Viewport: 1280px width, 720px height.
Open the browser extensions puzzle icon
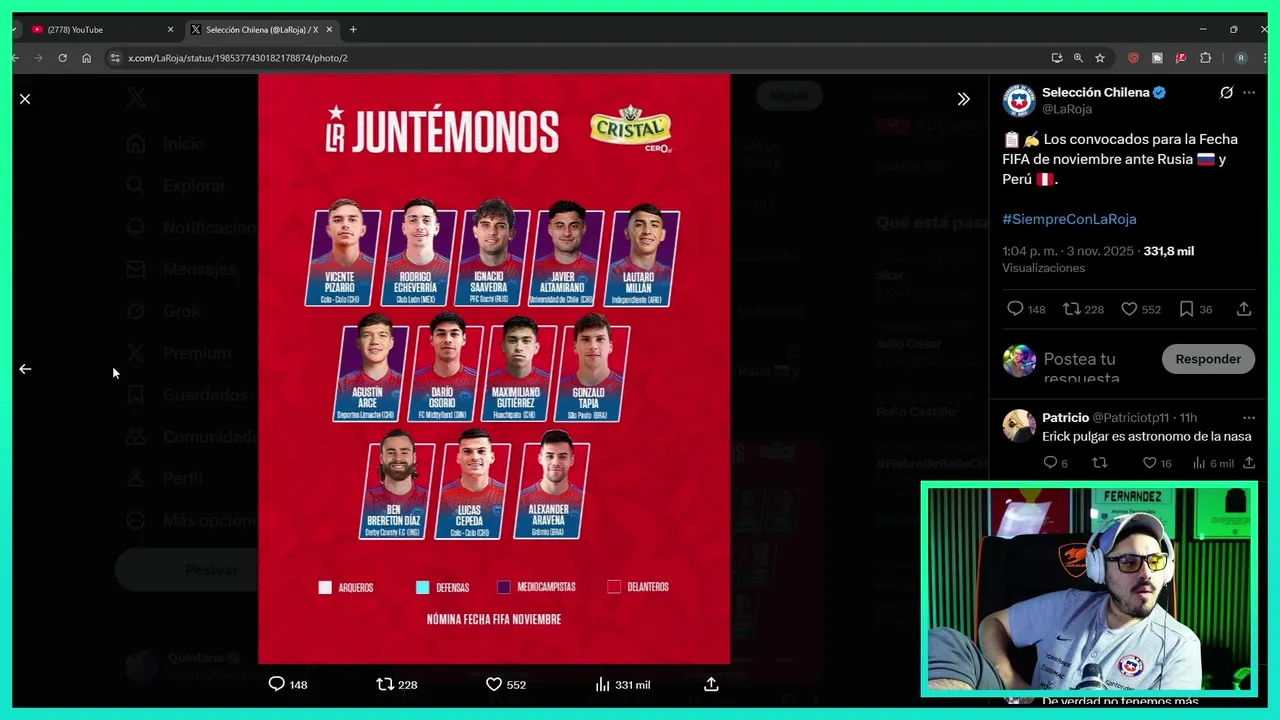[1205, 58]
